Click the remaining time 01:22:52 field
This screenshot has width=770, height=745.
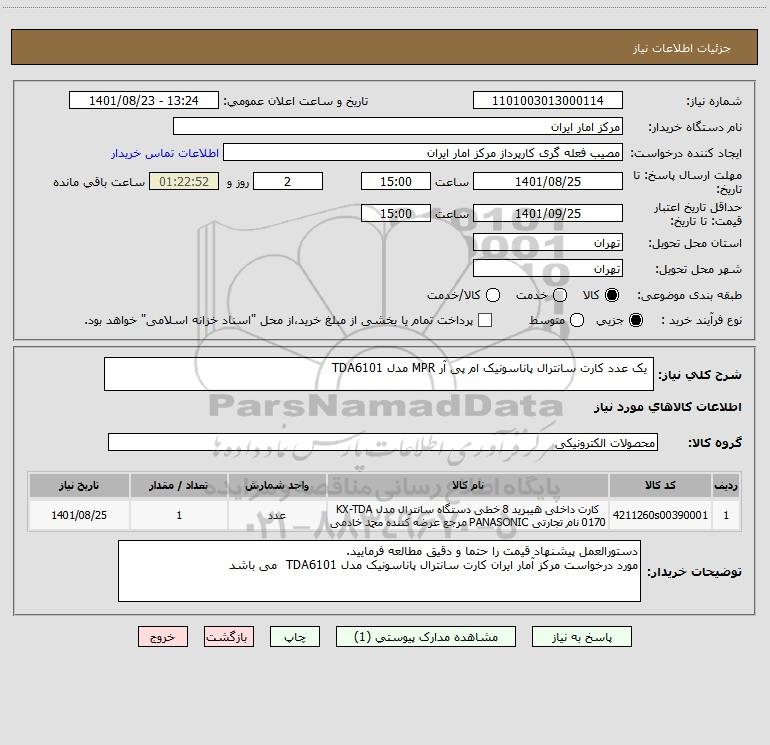pyautogui.click(x=184, y=181)
